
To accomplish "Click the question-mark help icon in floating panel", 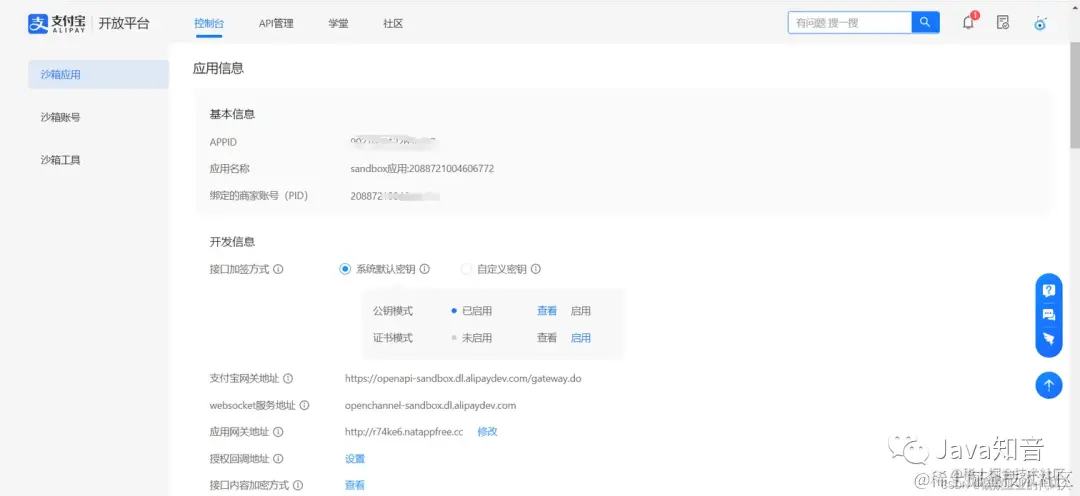I will coord(1049,290).
